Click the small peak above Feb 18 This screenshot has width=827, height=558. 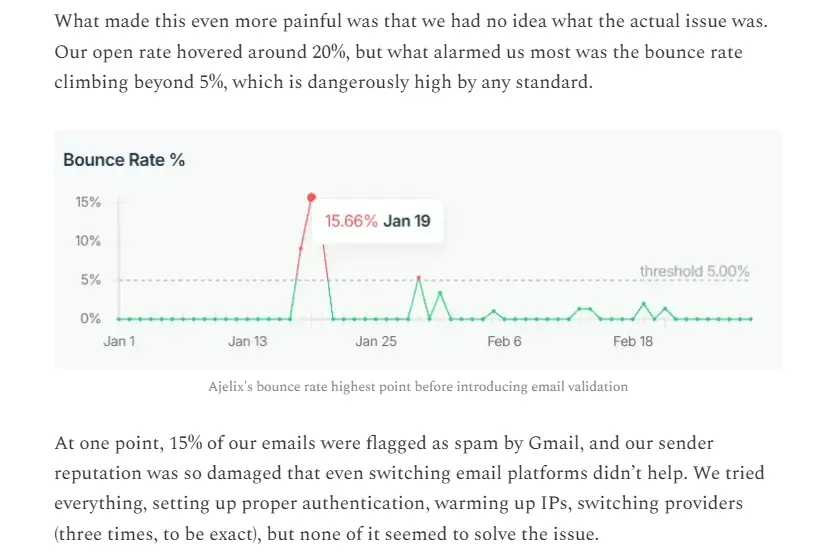tap(643, 304)
